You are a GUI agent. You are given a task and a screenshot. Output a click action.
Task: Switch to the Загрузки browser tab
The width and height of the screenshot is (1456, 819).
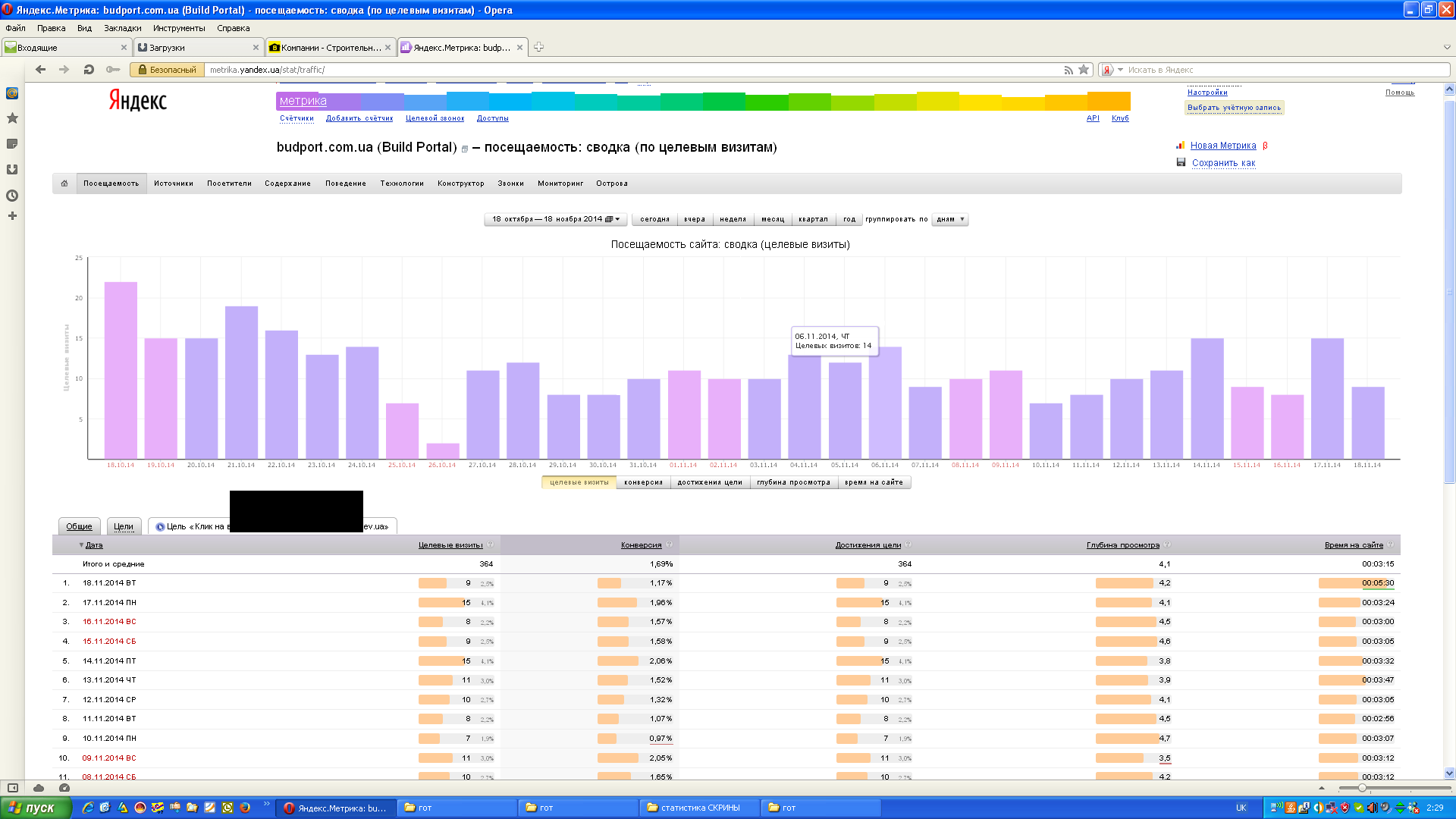point(198,47)
